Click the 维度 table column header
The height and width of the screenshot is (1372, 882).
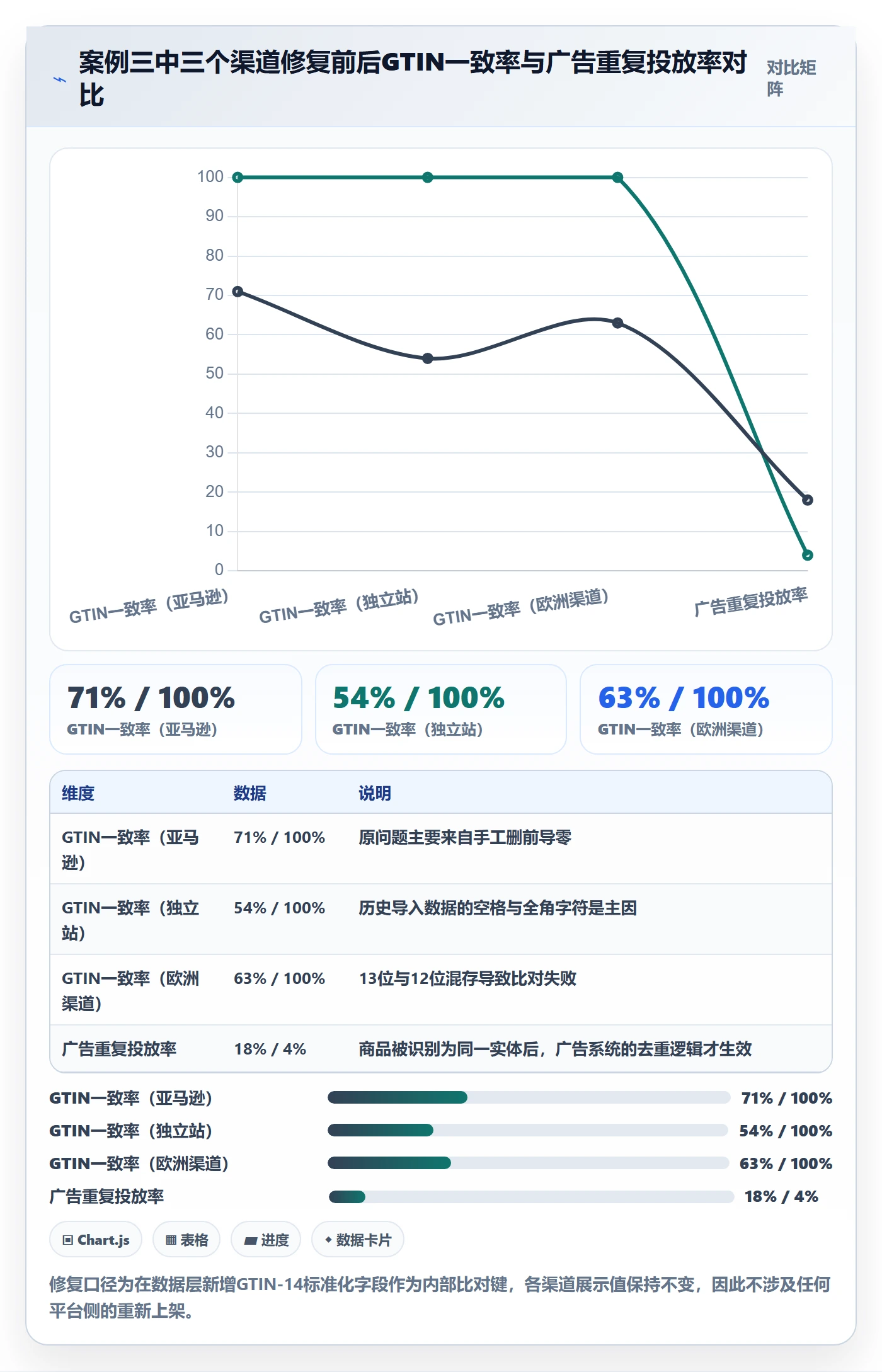click(x=78, y=793)
